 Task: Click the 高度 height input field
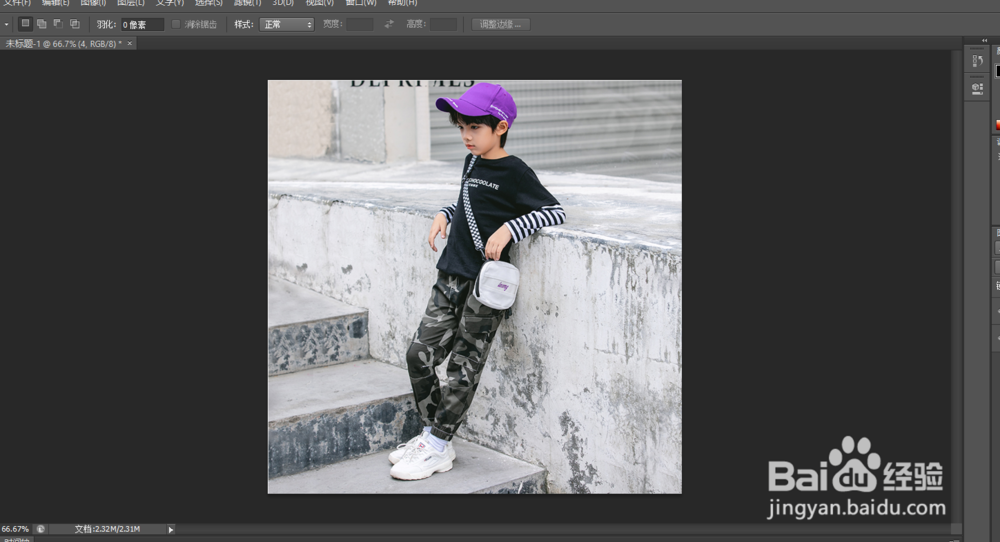[x=443, y=24]
